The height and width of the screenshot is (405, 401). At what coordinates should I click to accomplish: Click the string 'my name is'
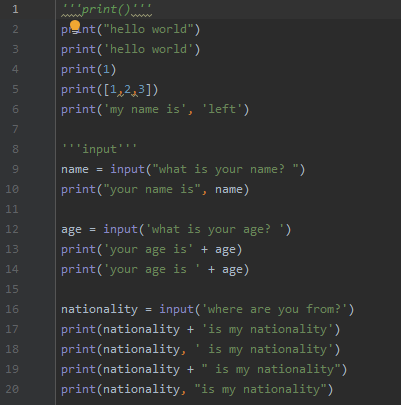pos(145,109)
